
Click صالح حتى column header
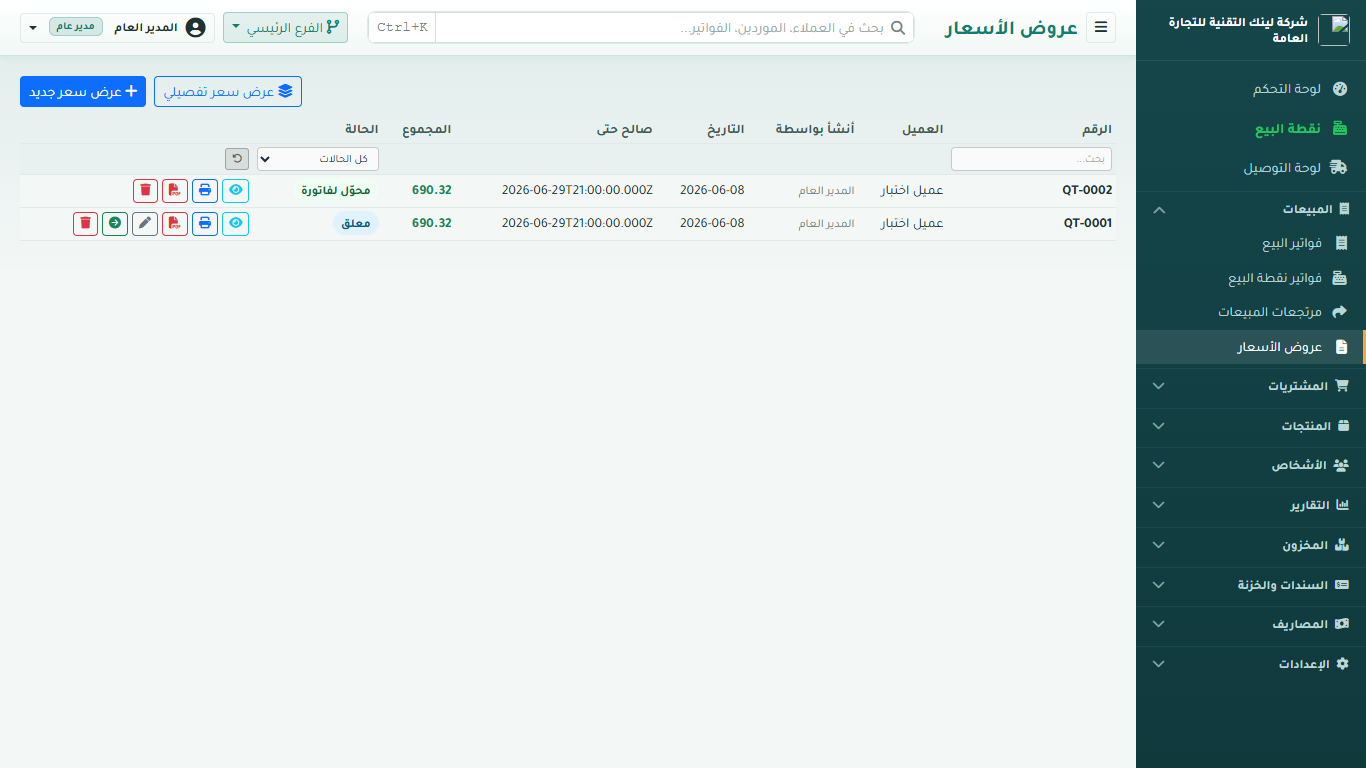point(626,130)
